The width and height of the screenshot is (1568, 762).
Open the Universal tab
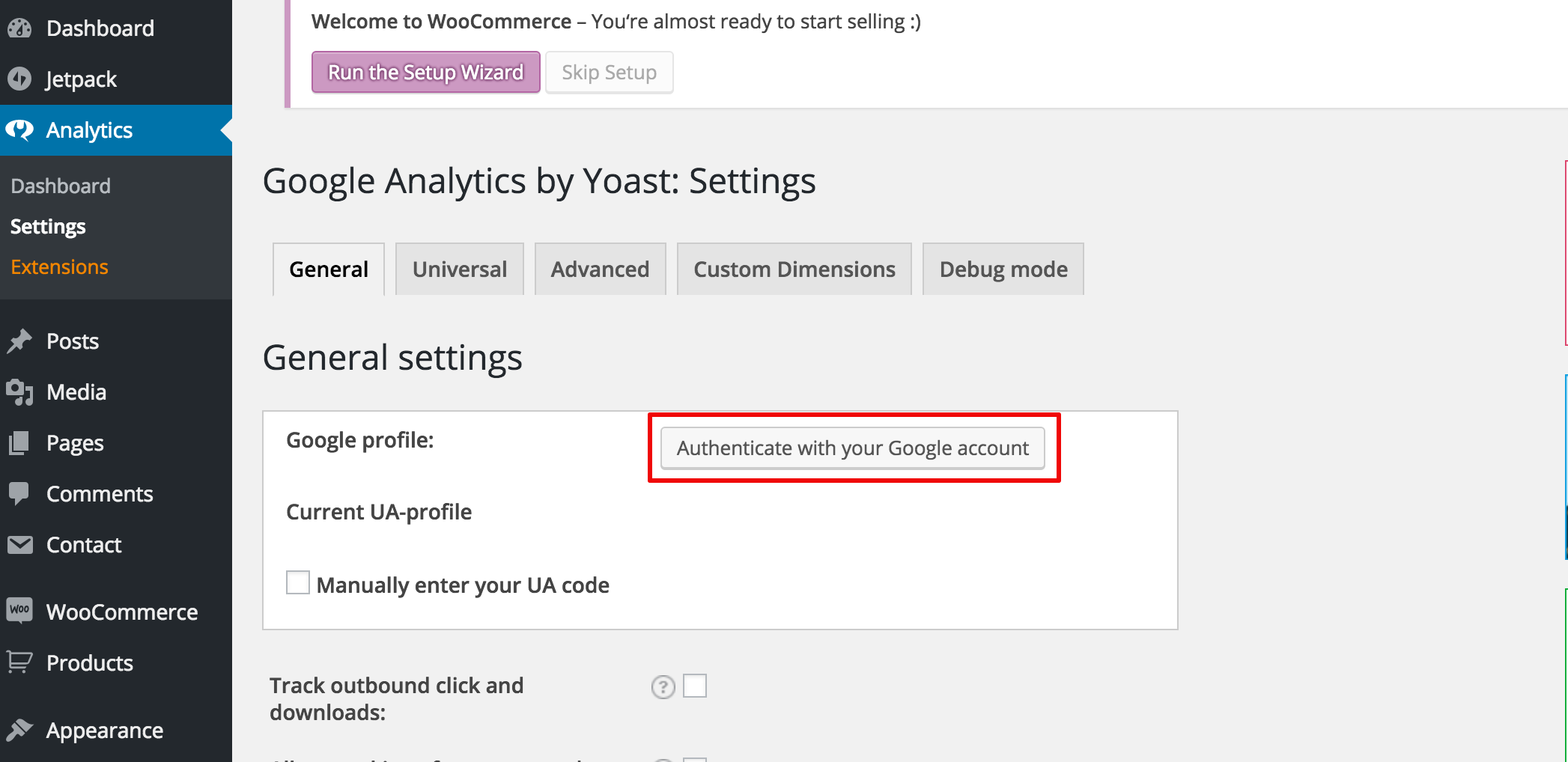(x=460, y=269)
